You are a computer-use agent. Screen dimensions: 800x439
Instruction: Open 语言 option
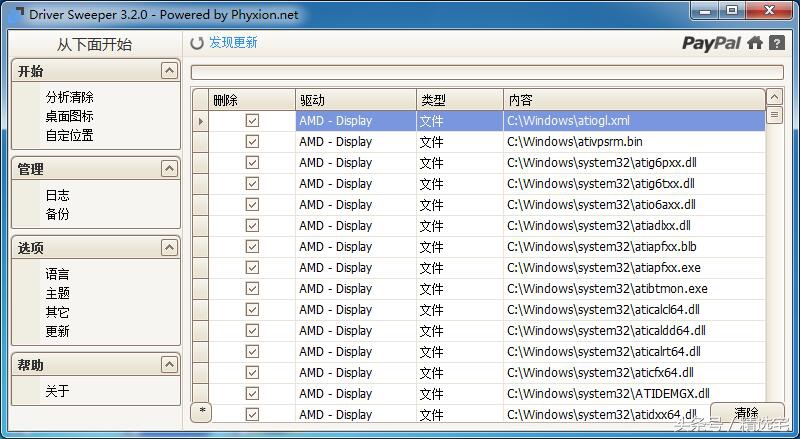tap(57, 274)
